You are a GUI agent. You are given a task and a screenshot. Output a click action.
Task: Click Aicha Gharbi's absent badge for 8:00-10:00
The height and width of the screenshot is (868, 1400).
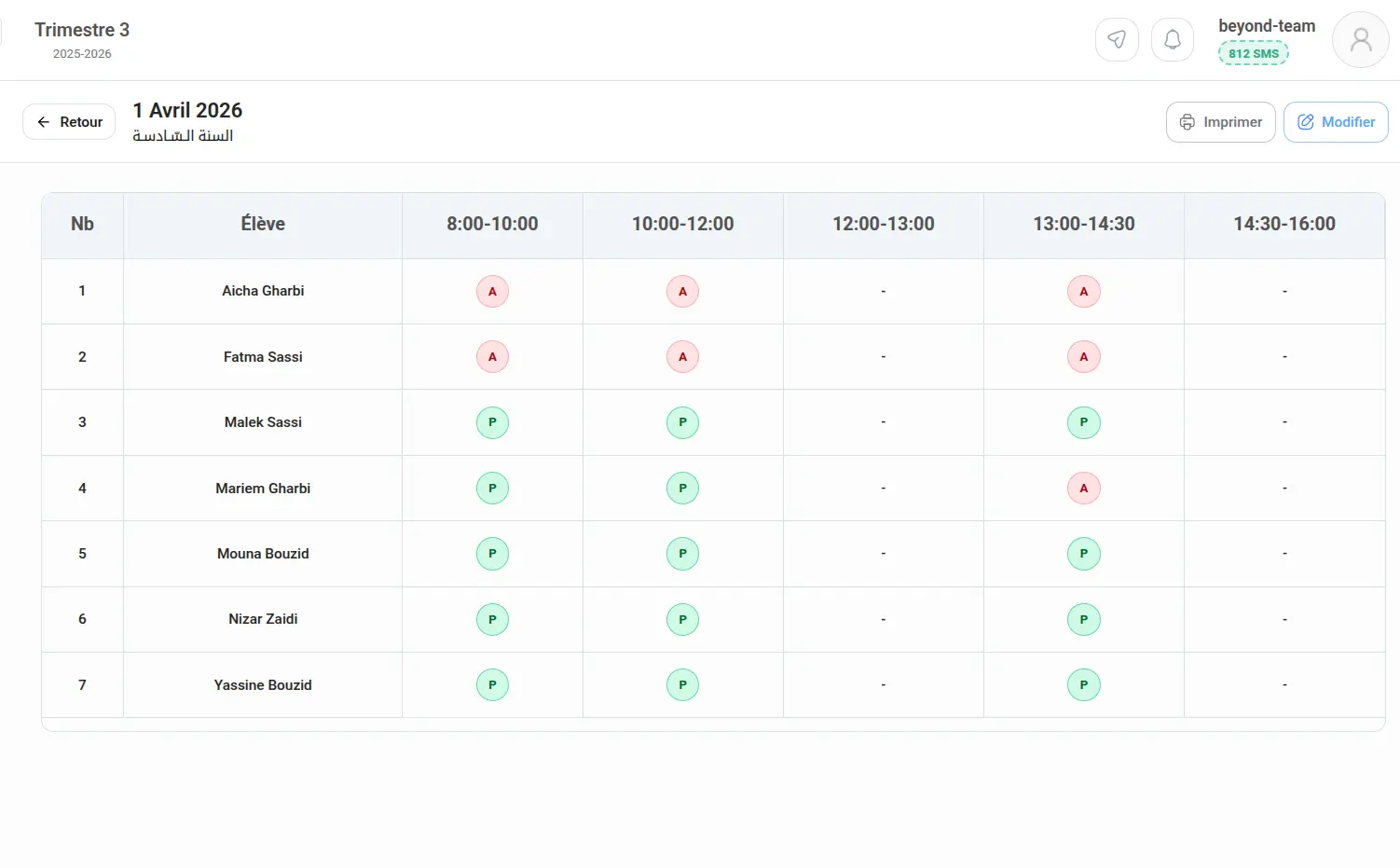coord(492,292)
